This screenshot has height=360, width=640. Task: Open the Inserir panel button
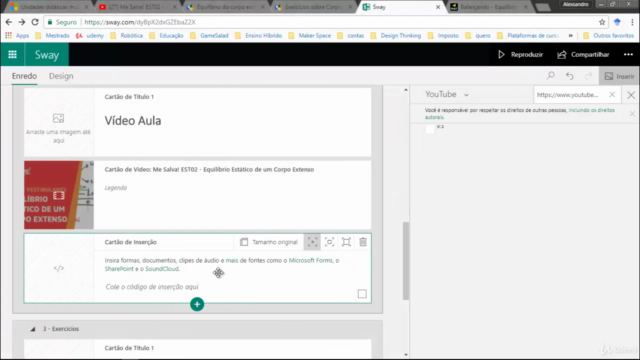tap(619, 76)
